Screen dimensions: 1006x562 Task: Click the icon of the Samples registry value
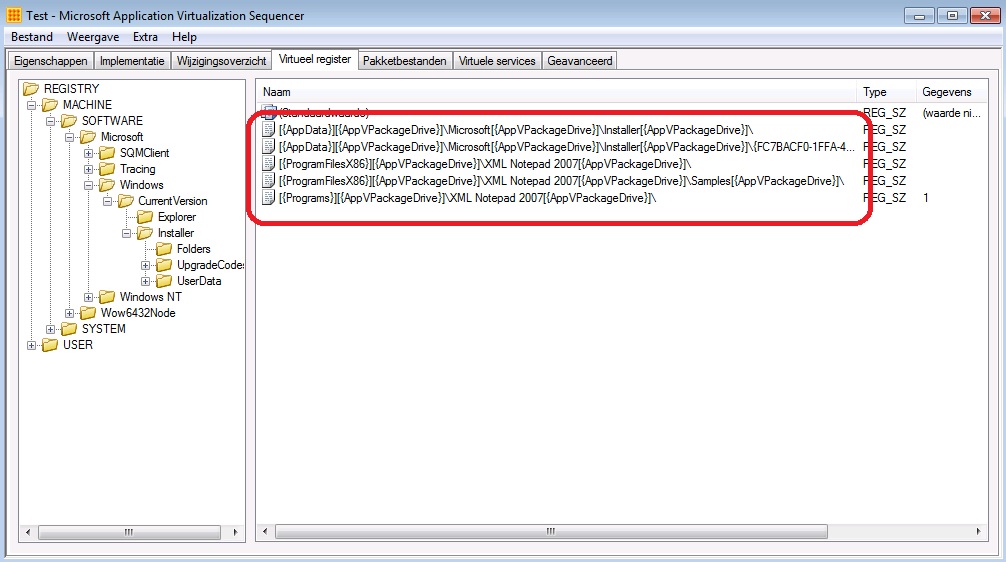click(x=269, y=181)
